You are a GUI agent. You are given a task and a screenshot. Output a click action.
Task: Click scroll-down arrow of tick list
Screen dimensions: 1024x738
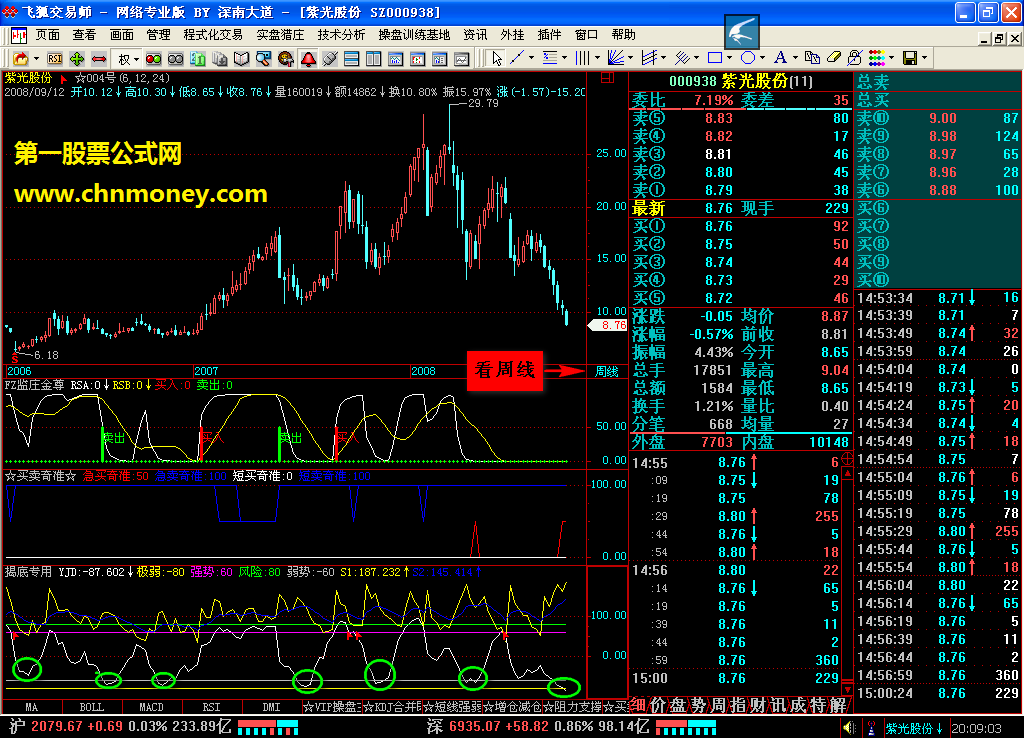(847, 689)
